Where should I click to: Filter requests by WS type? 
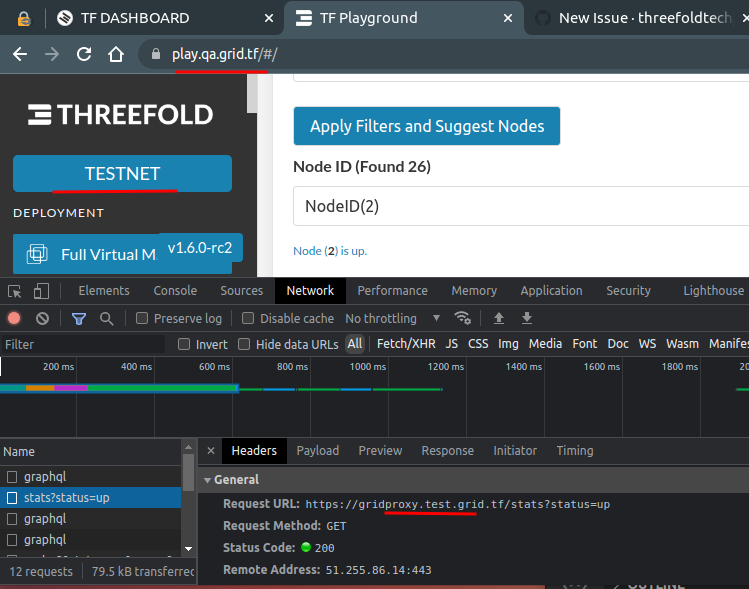647,344
